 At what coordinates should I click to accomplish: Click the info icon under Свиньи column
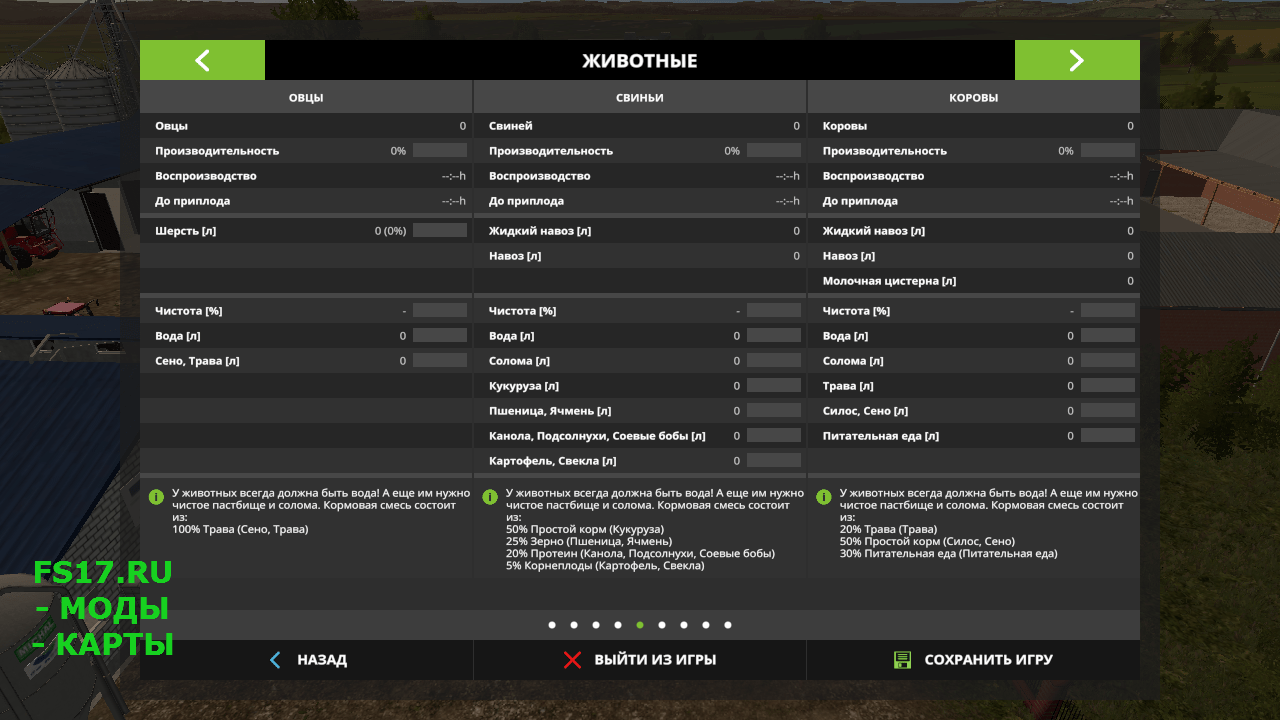[490, 496]
